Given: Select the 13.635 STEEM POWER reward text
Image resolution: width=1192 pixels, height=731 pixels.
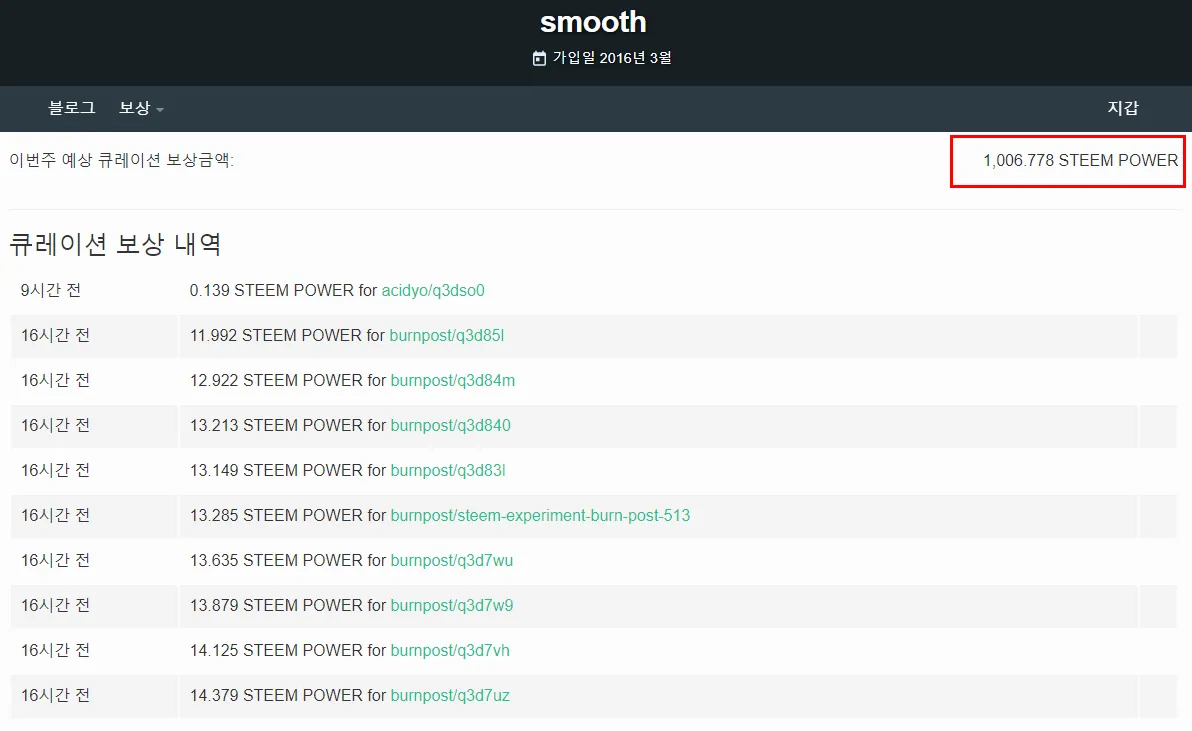Looking at the screenshot, I should tap(277, 560).
